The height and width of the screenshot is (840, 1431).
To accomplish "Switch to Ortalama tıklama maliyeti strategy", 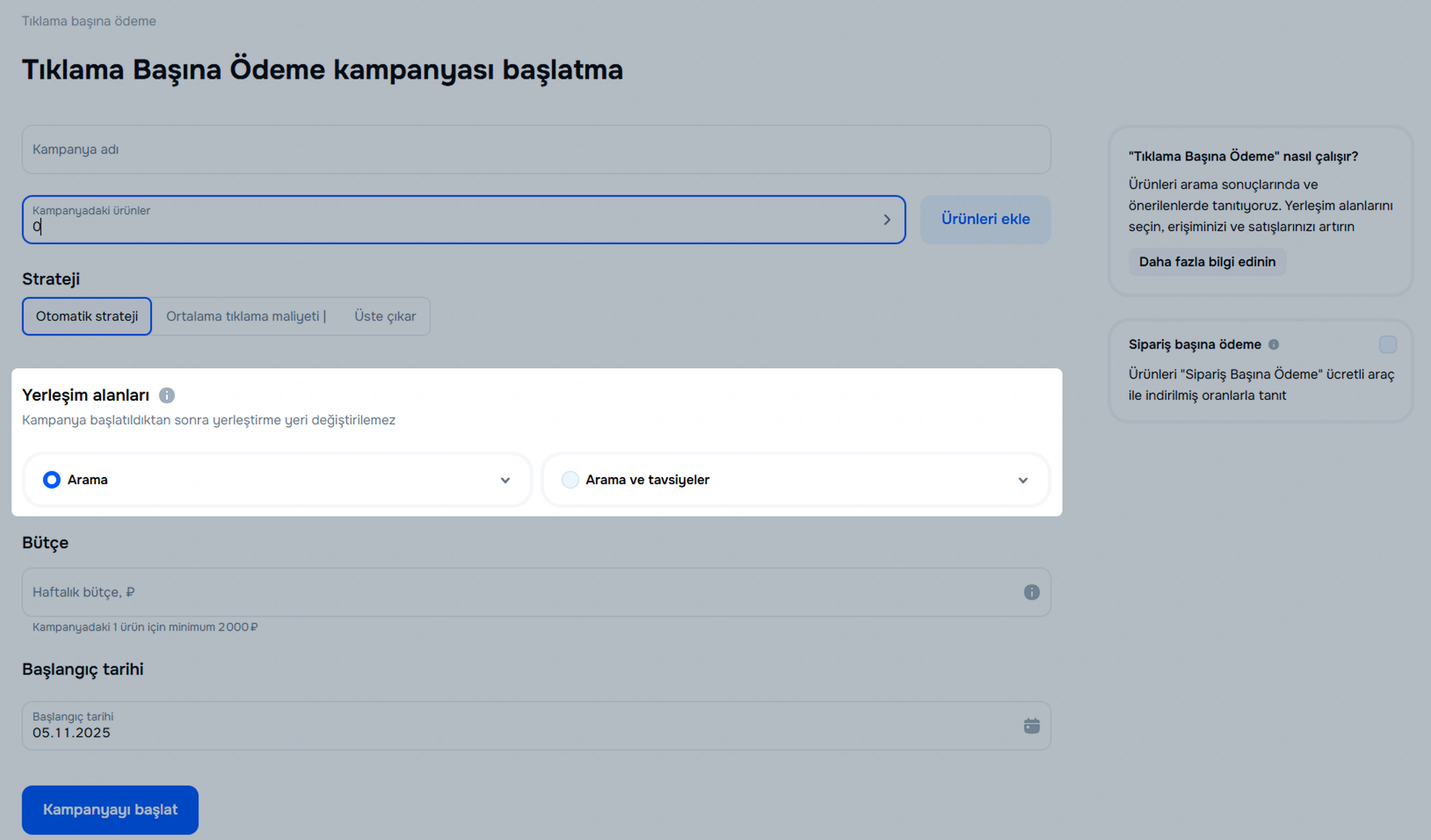I will 246,316.
